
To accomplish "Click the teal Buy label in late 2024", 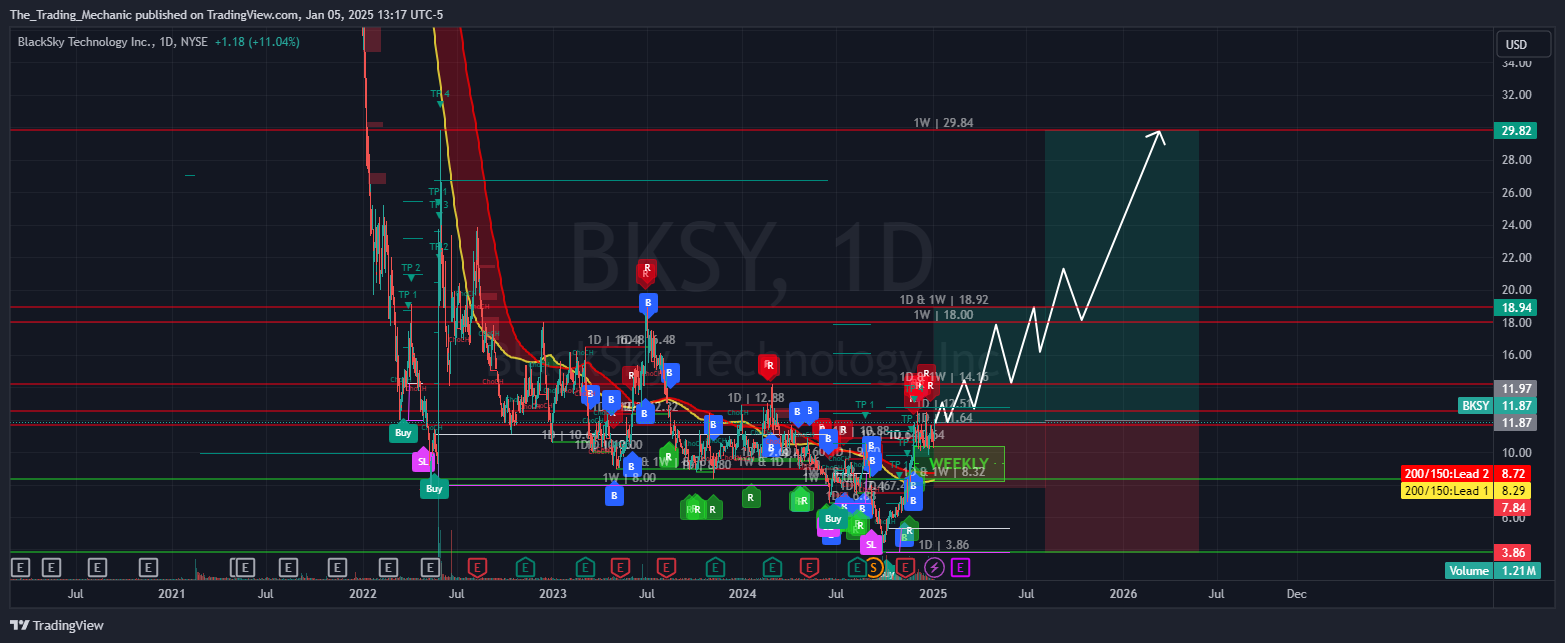I will (x=833, y=518).
